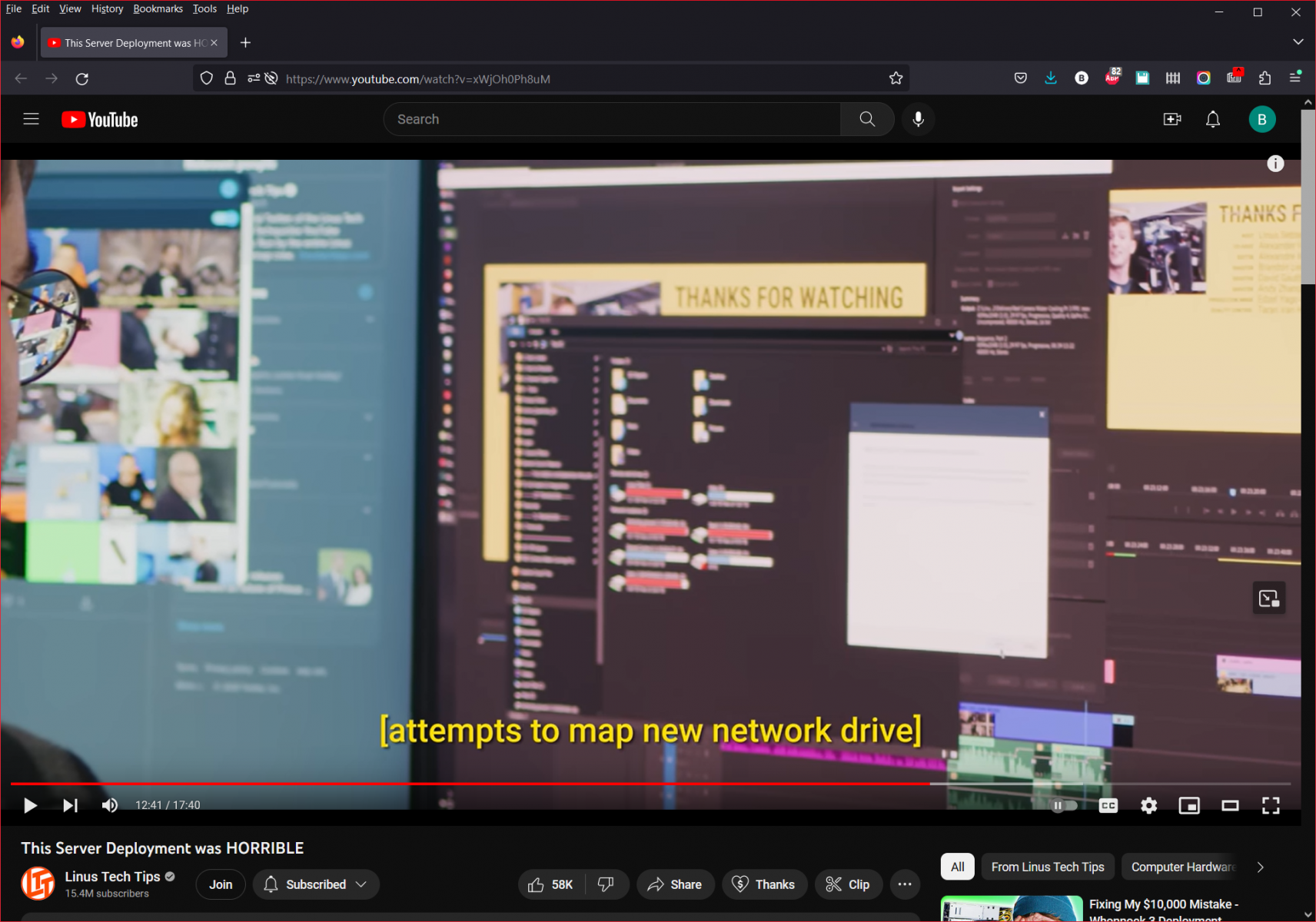This screenshot has width=1316, height=922.
Task: Open the Firefox application menu
Action: coord(1295,78)
